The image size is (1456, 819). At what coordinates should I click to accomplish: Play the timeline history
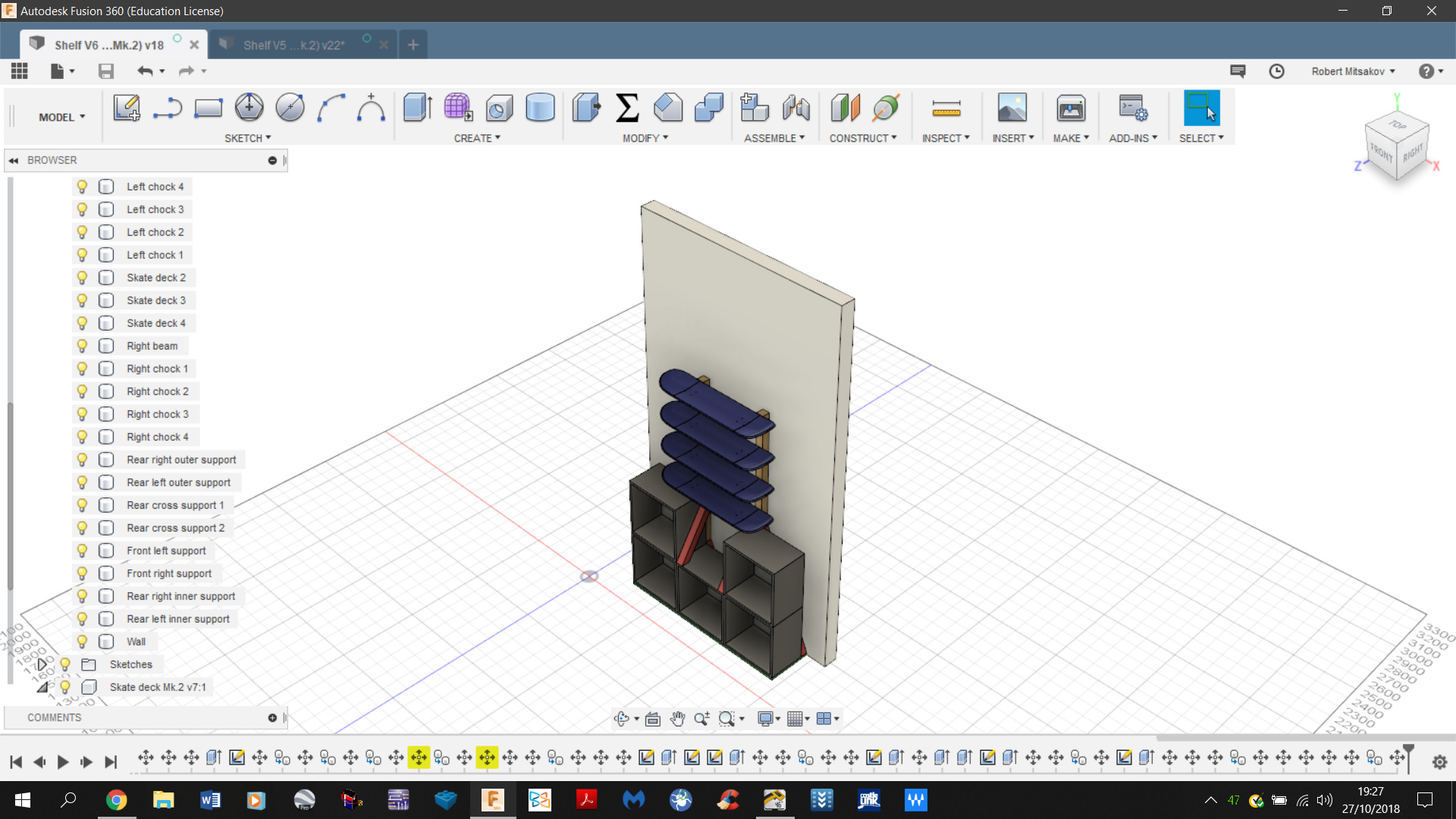(63, 762)
